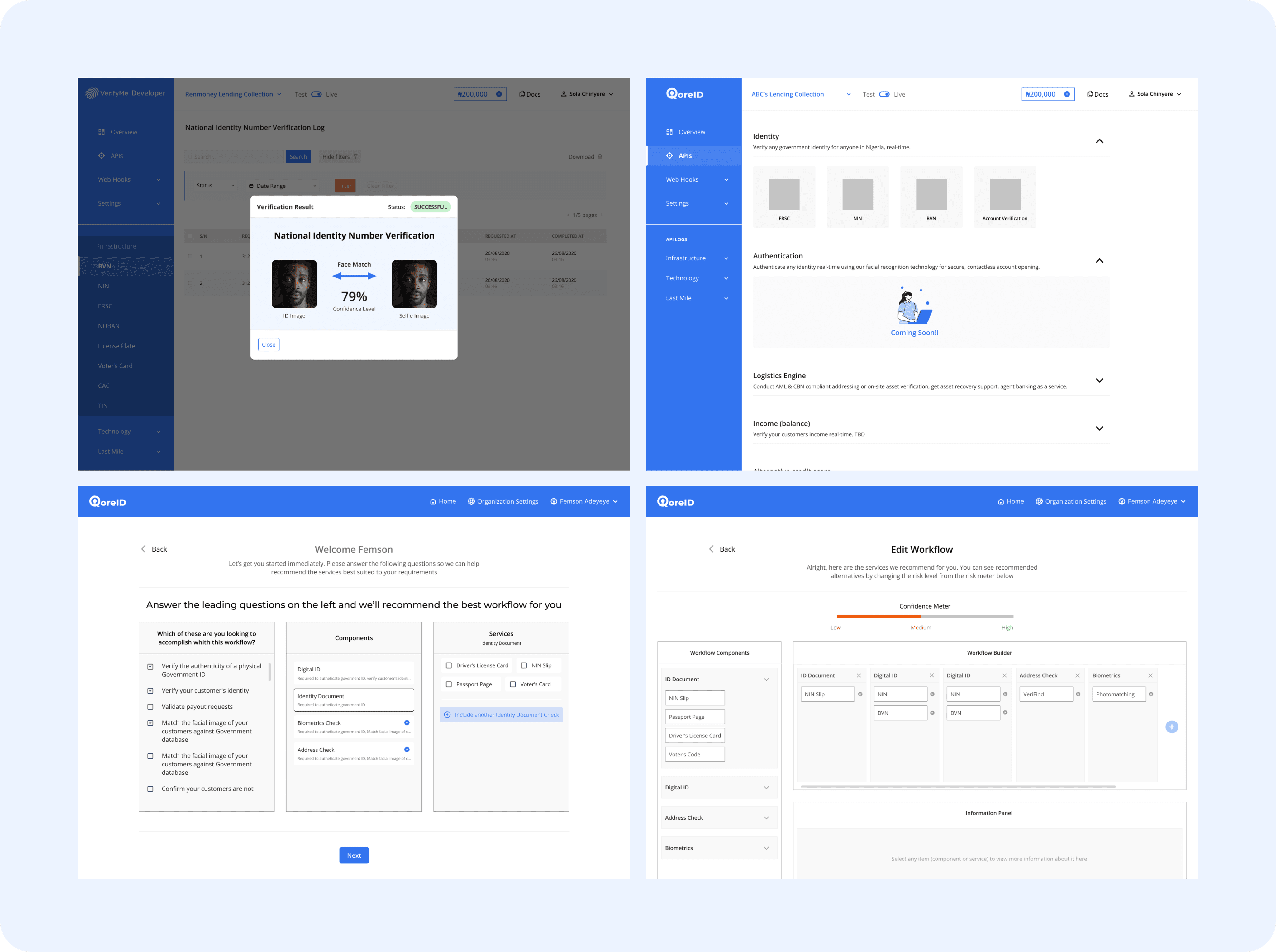This screenshot has width=1276, height=952.
Task: Expand the Digital ID workflow component
Action: click(x=766, y=788)
